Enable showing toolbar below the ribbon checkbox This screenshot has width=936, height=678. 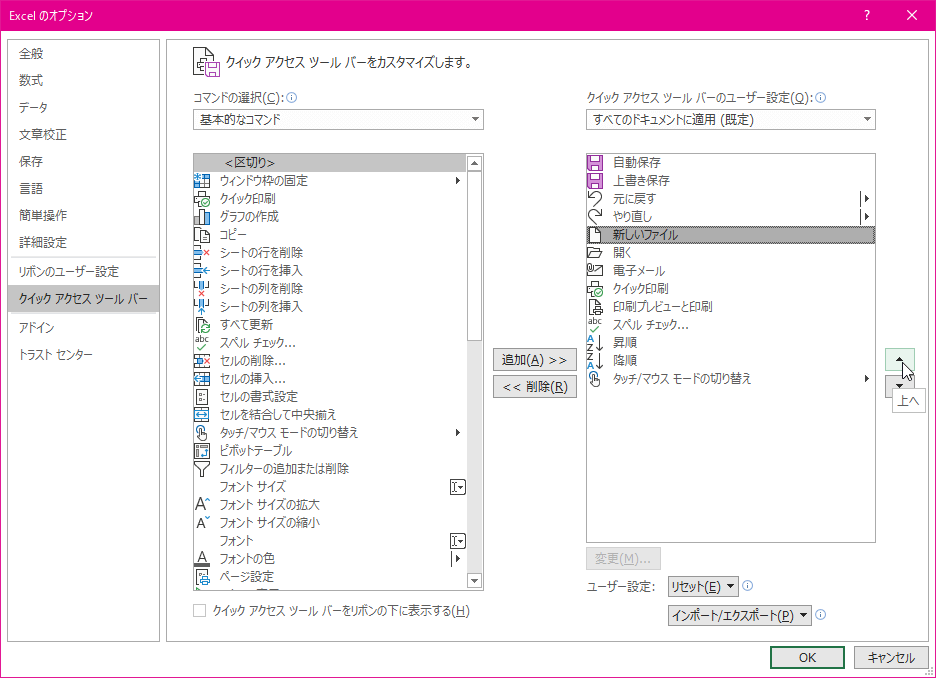coord(199,611)
